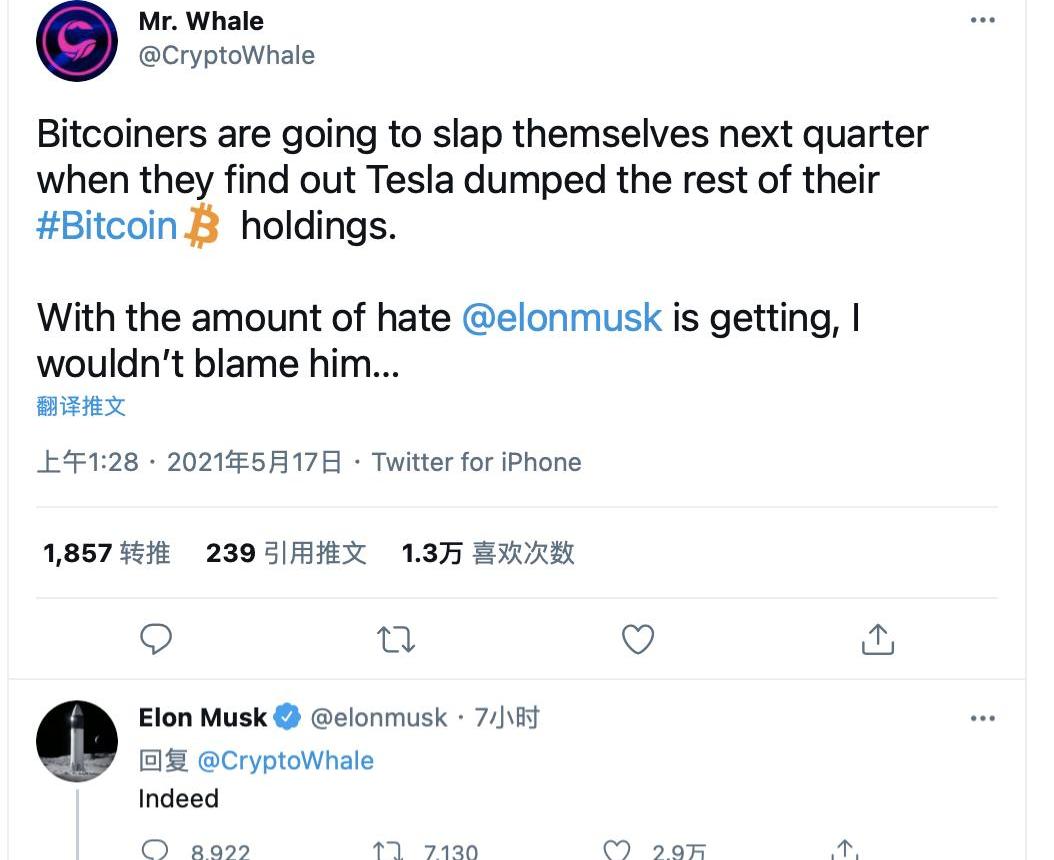This screenshot has height=860, width=1054.
Task: Share the main tweet via share icon
Action: click(x=877, y=639)
